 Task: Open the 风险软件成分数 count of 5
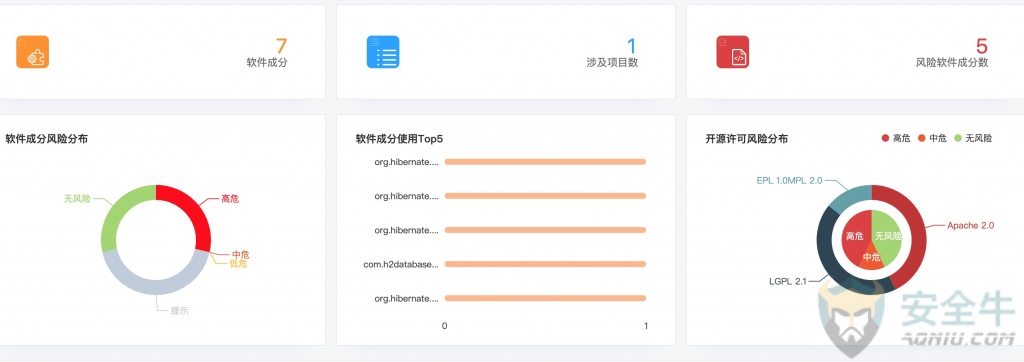pos(982,46)
